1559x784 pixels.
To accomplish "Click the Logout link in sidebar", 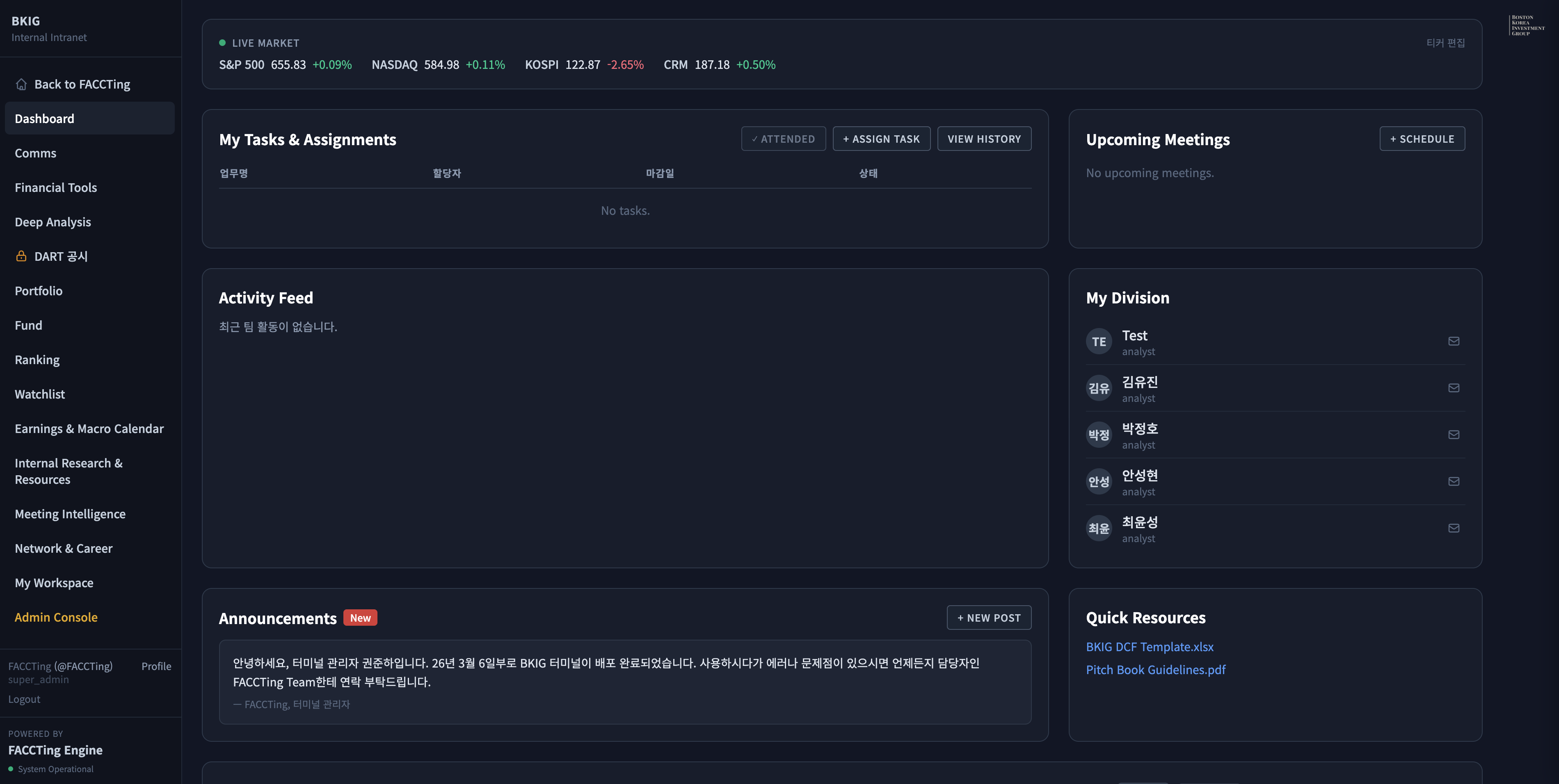I will [x=24, y=699].
